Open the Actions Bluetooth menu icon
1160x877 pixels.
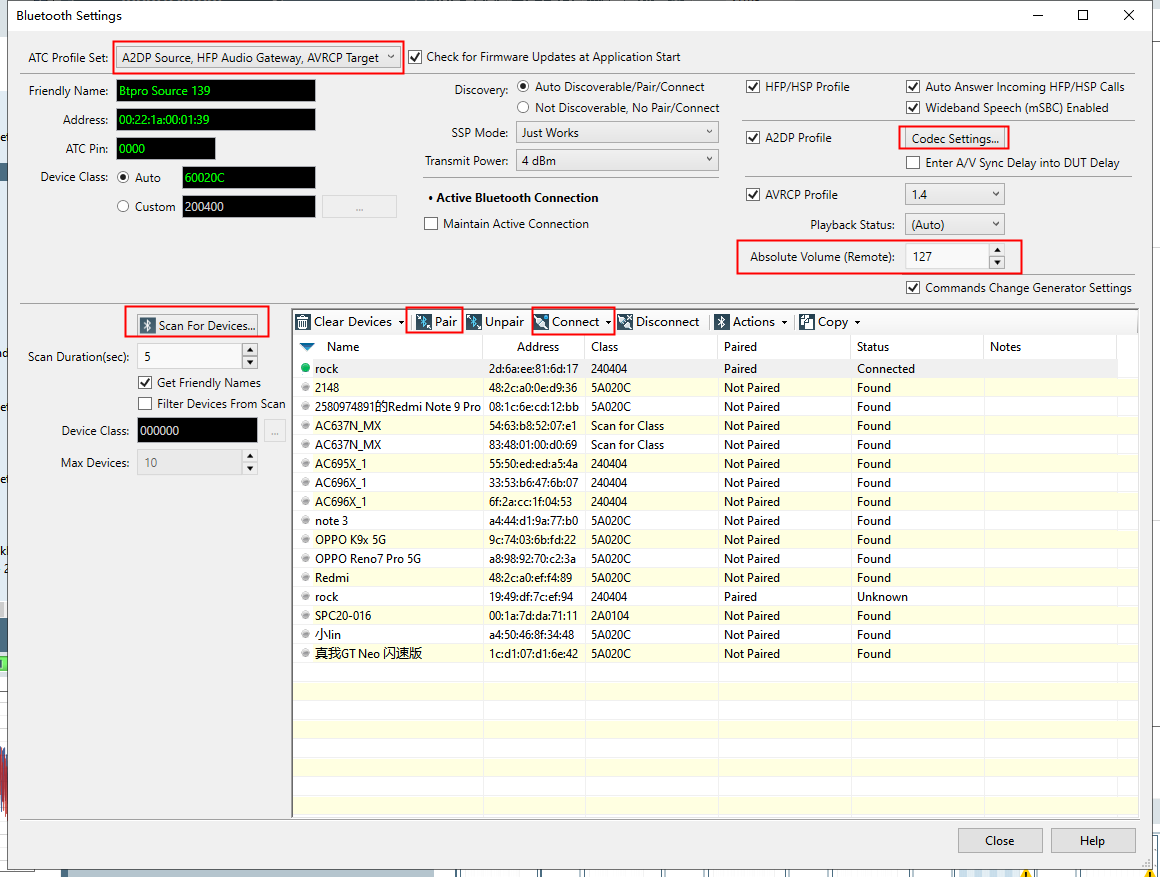pos(722,322)
